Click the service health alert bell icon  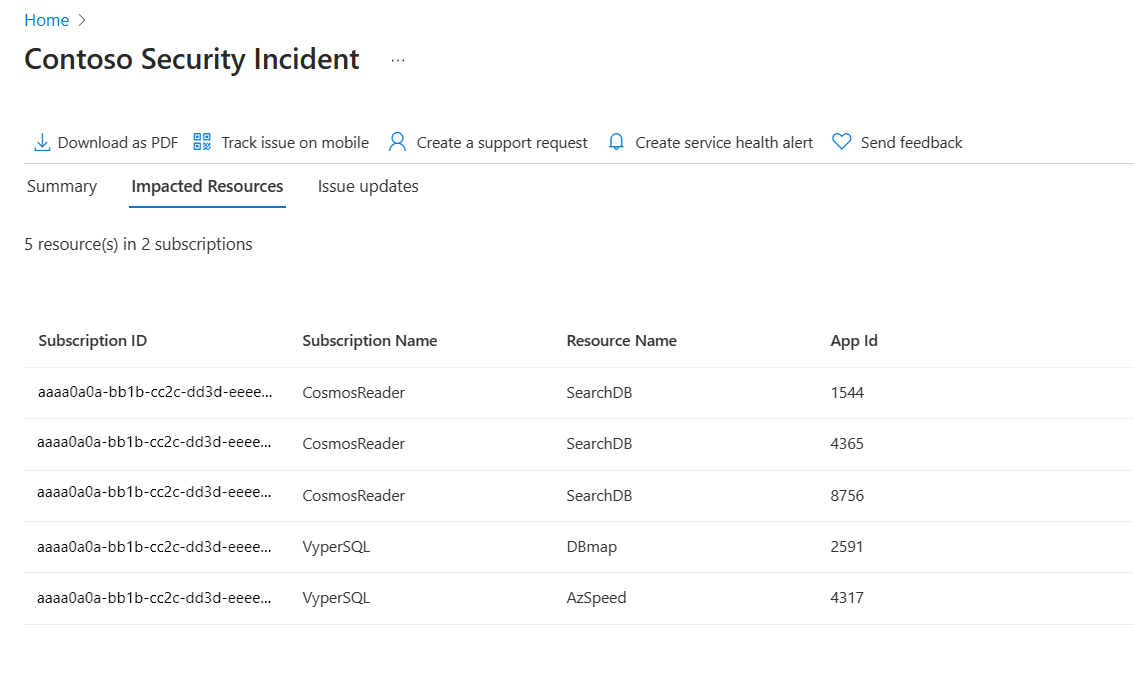pos(616,143)
